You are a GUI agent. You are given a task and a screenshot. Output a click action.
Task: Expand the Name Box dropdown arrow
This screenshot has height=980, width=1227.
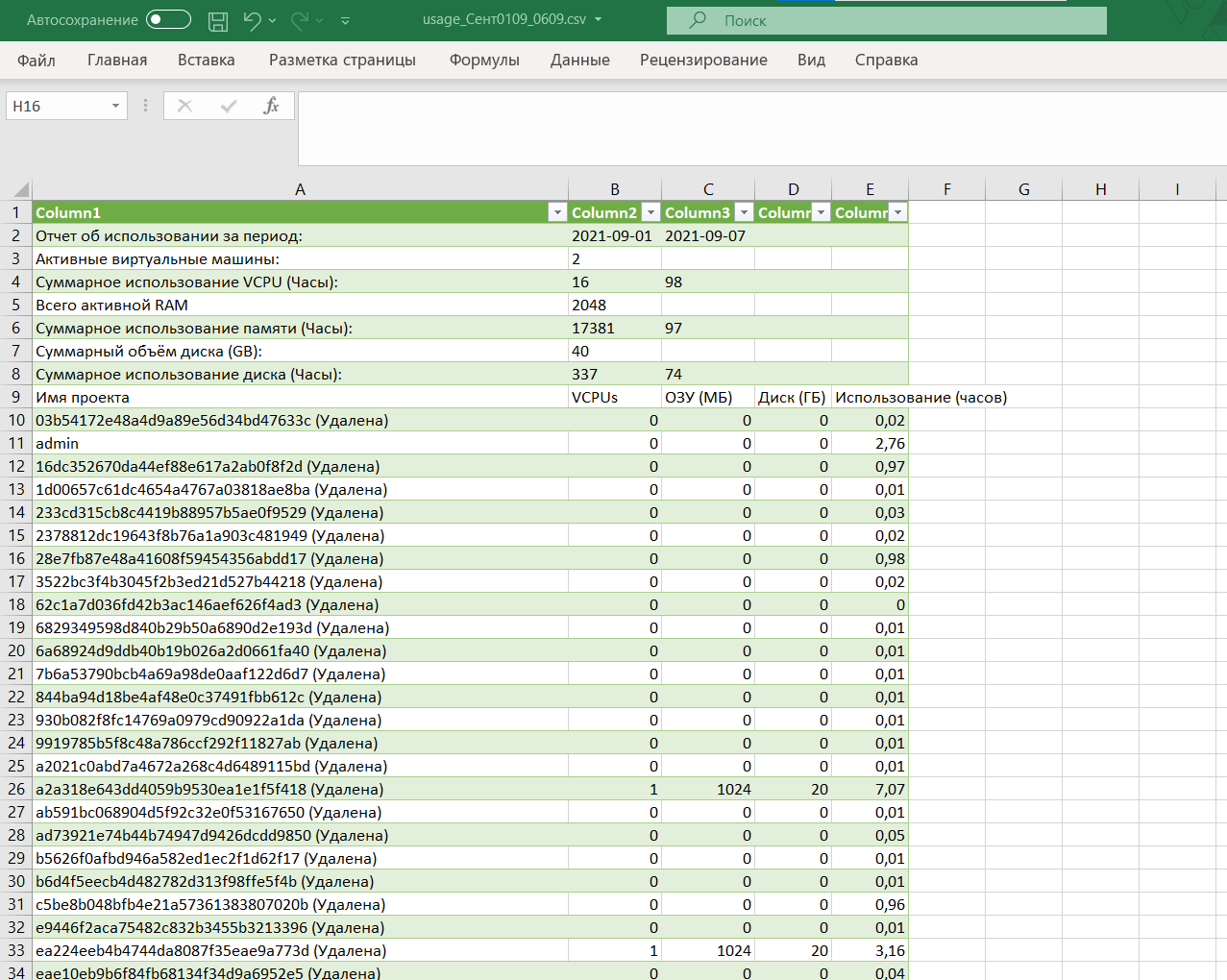pos(115,106)
